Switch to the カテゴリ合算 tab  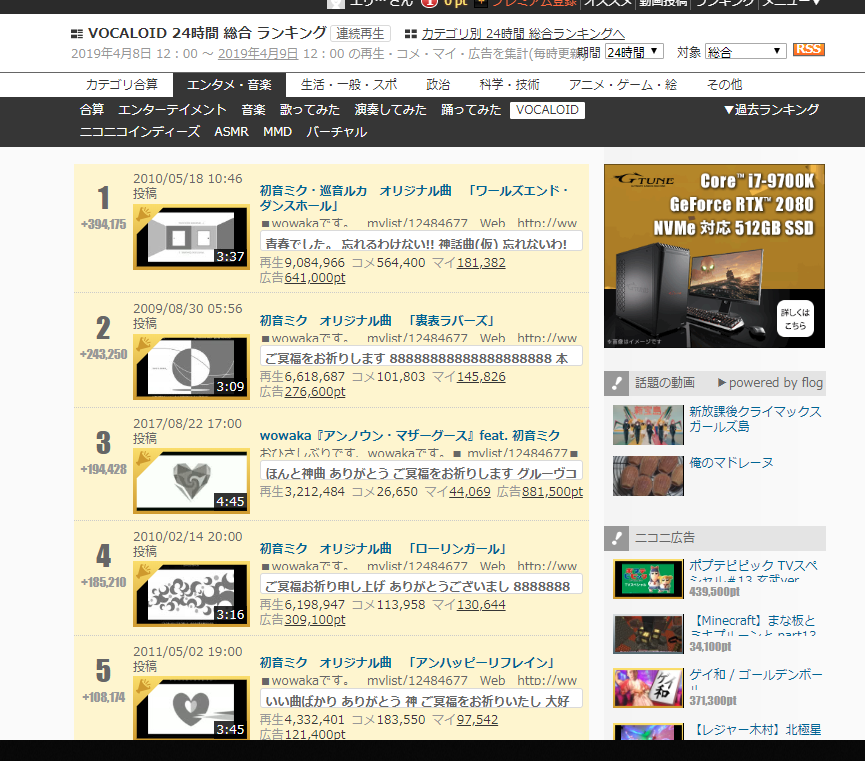(x=122, y=84)
